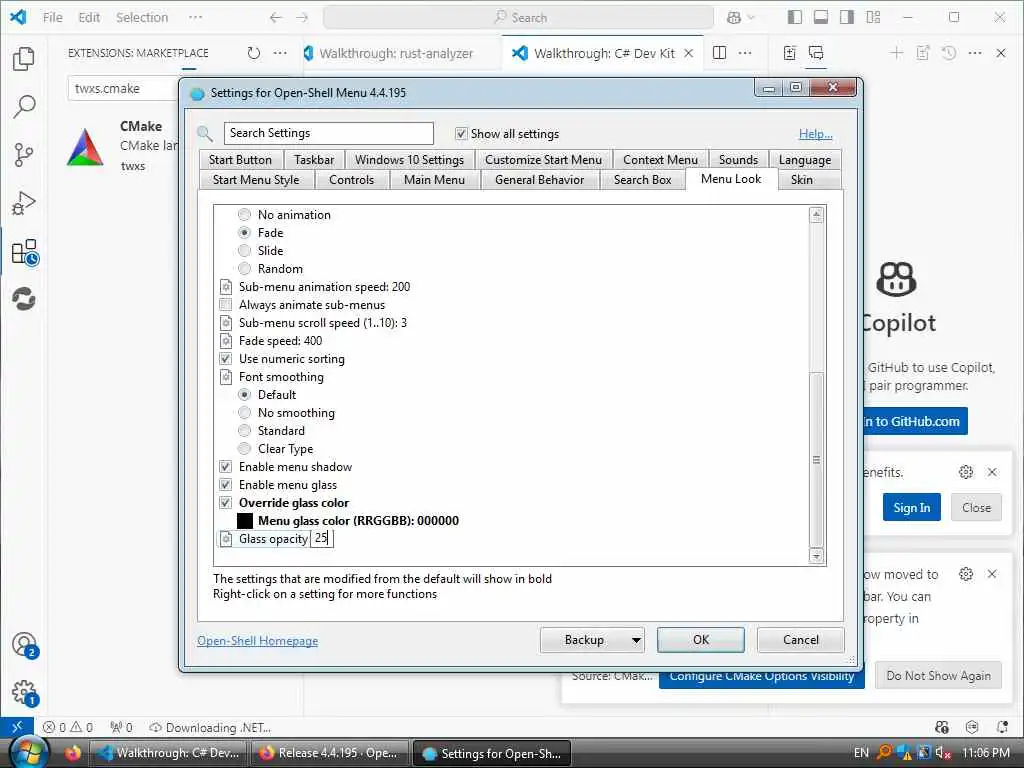Viewport: 1024px width, 768px height.
Task: Toggle the secondary side bar layout icon
Action: point(847,18)
